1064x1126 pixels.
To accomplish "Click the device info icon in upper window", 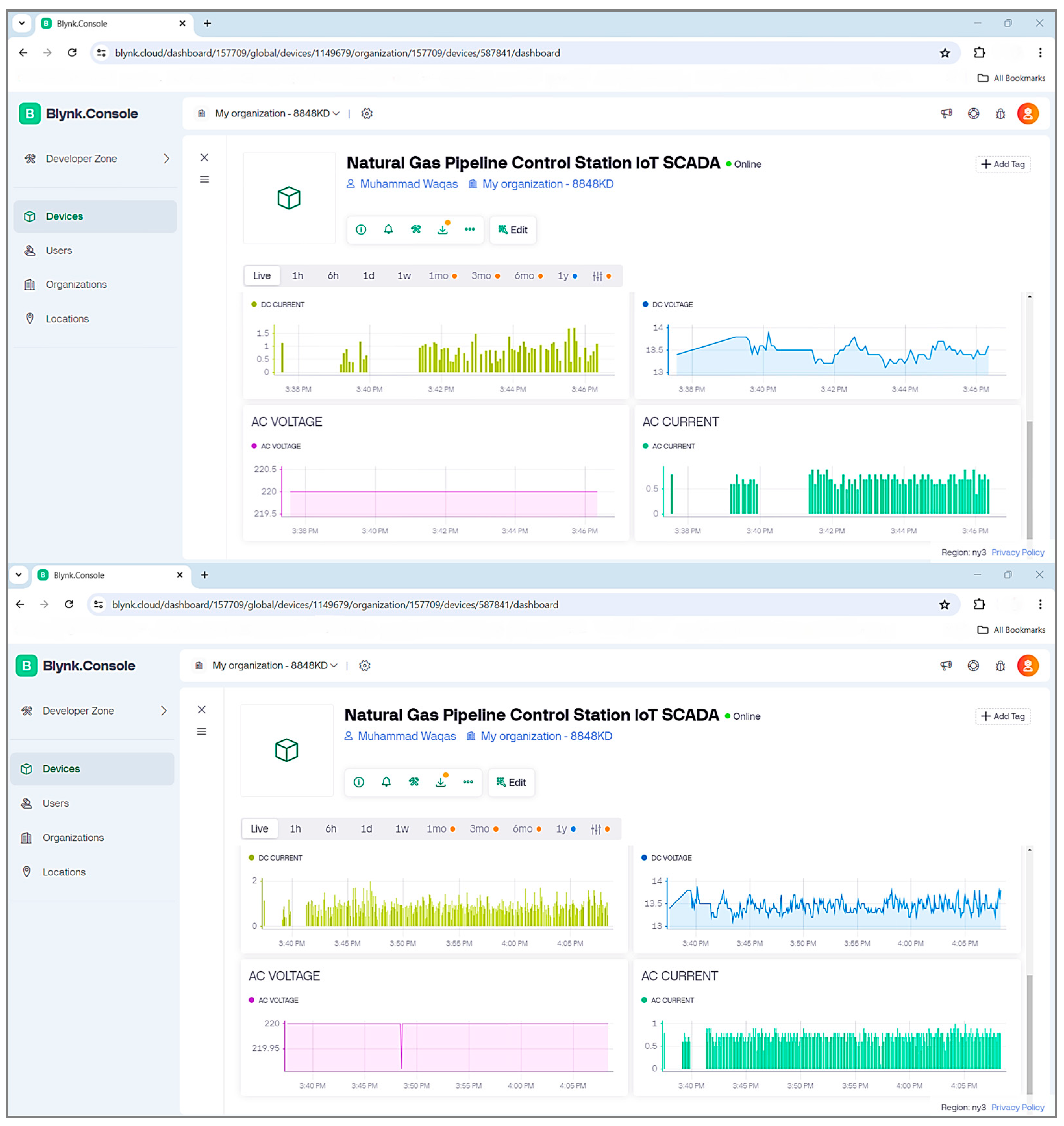I will click(361, 230).
